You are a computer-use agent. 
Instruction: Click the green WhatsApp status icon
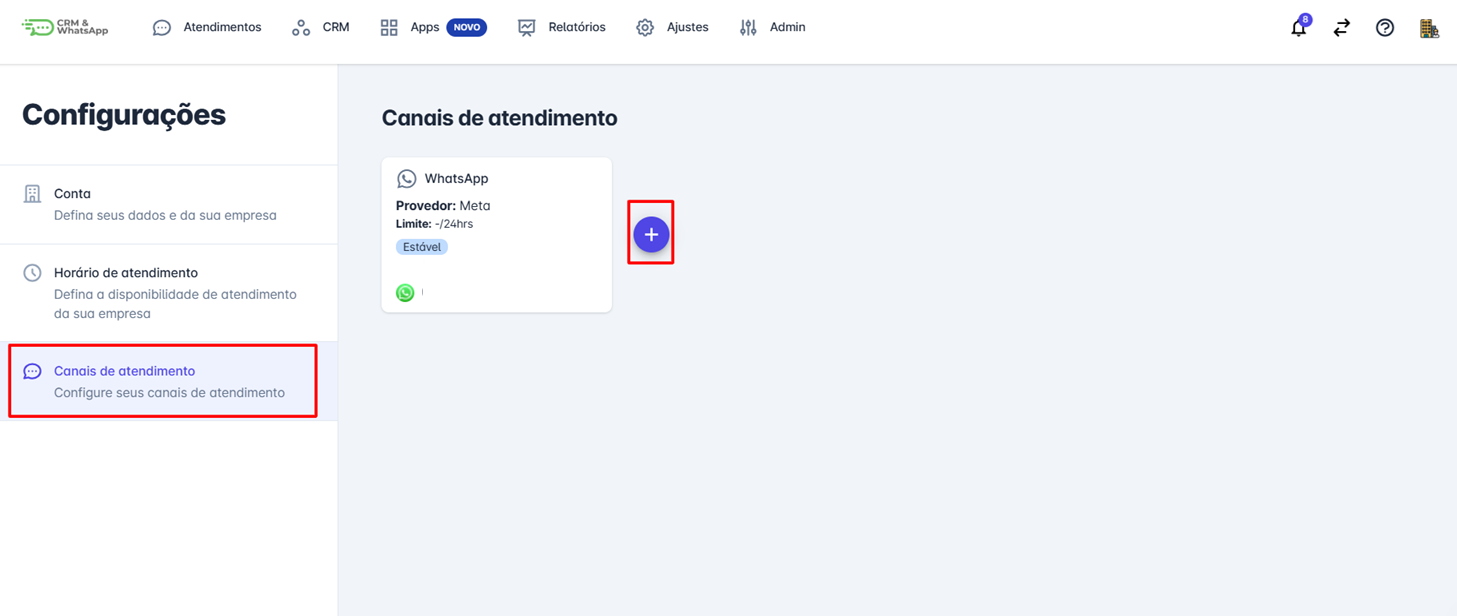[405, 292]
